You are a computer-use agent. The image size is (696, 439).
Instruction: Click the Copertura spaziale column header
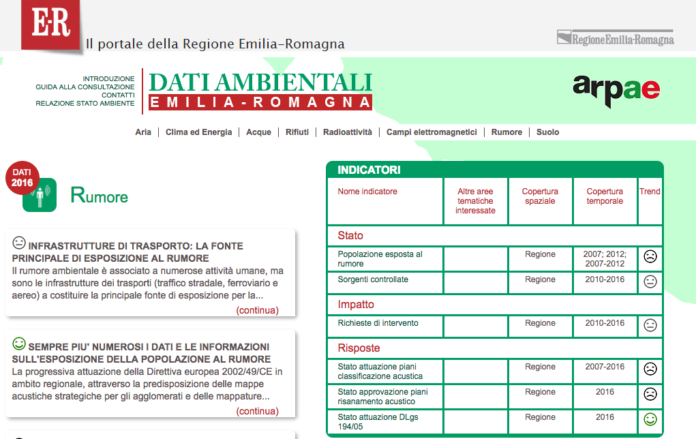pos(540,196)
